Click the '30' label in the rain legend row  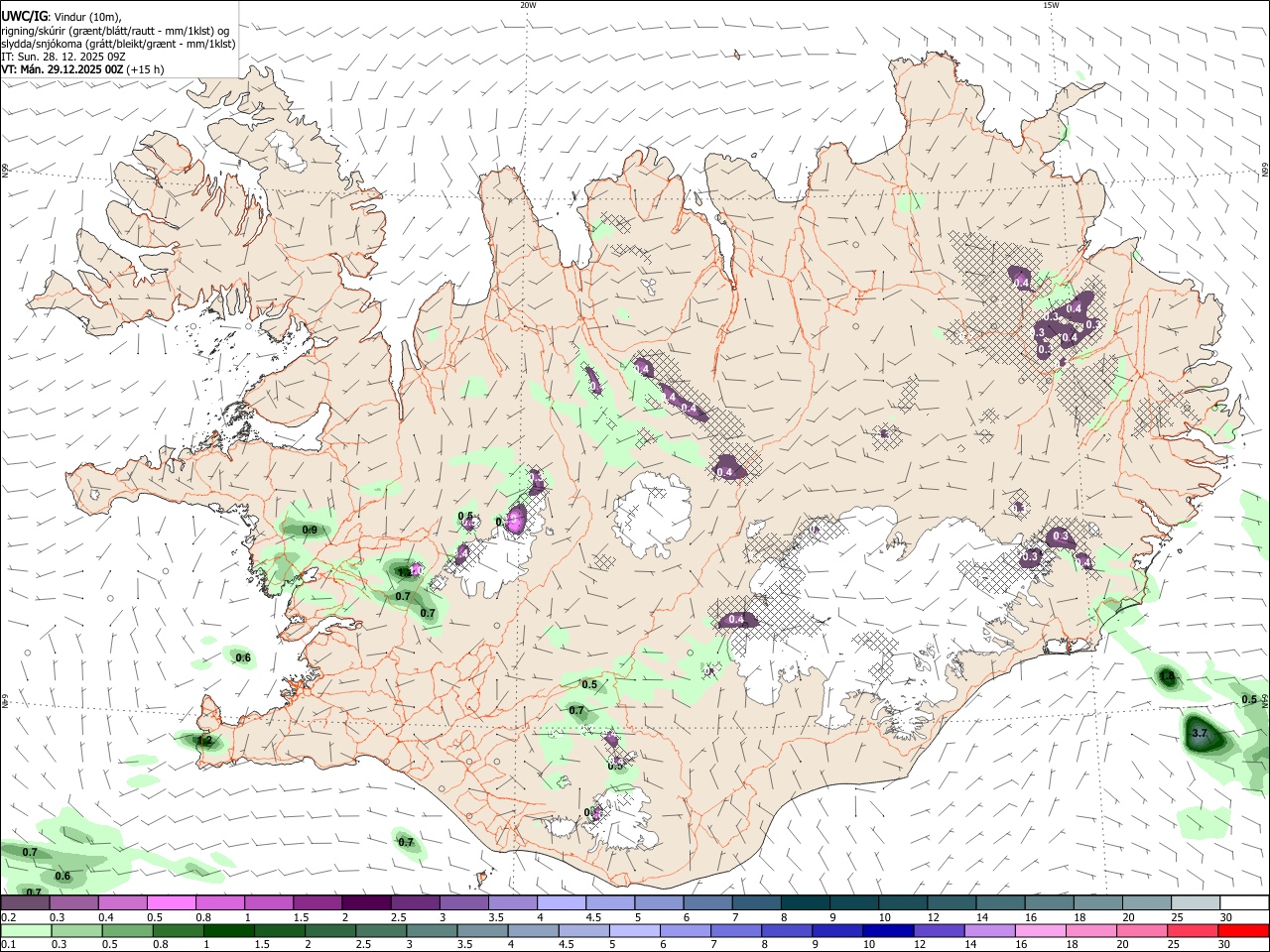tap(1224, 945)
